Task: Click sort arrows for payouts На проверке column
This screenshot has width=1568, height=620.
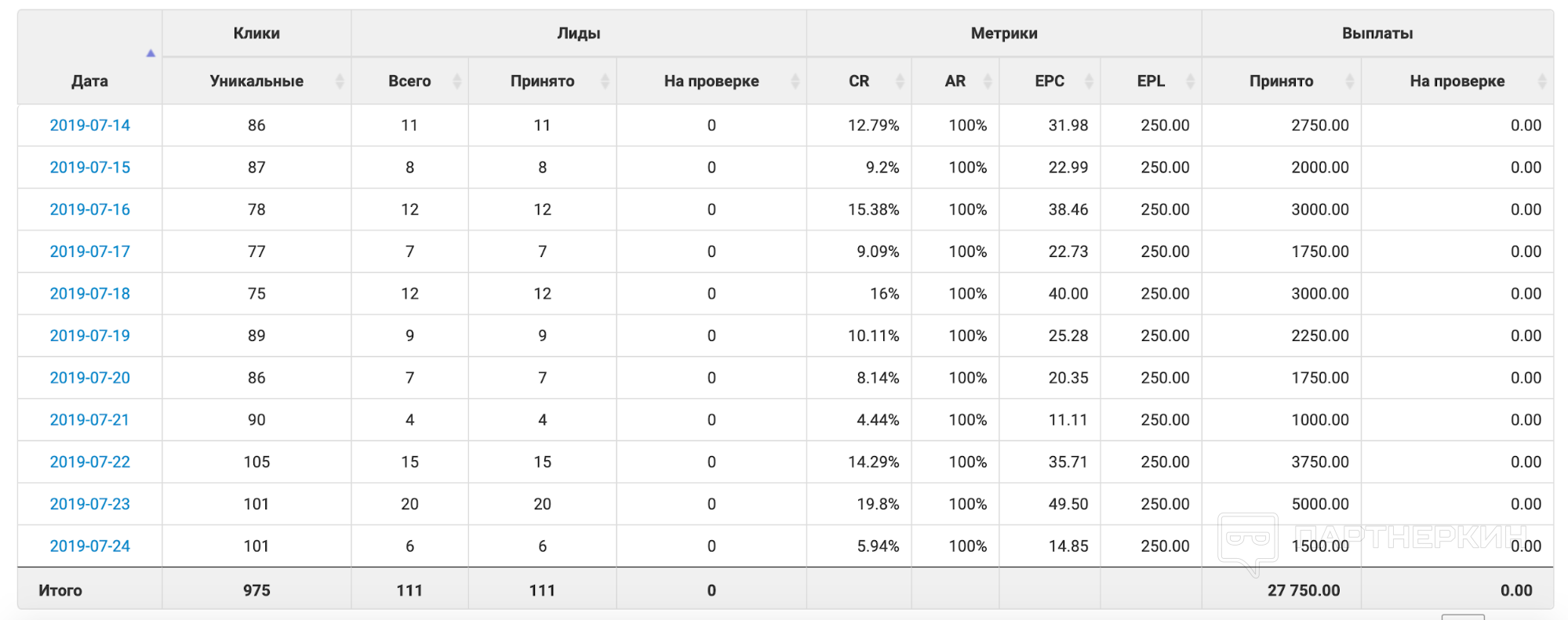Action: (x=1541, y=81)
